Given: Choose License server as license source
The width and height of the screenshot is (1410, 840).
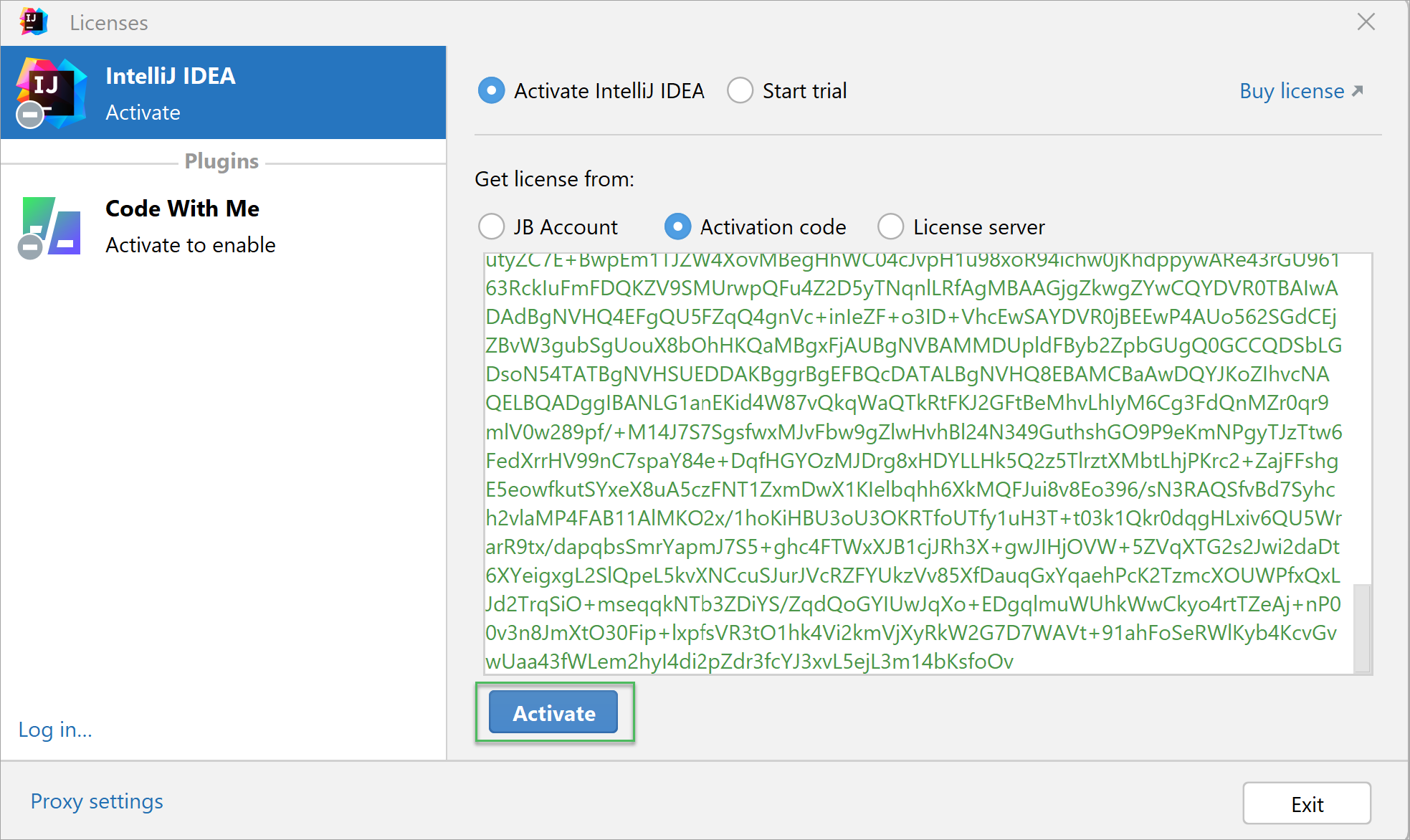Looking at the screenshot, I should click(891, 227).
